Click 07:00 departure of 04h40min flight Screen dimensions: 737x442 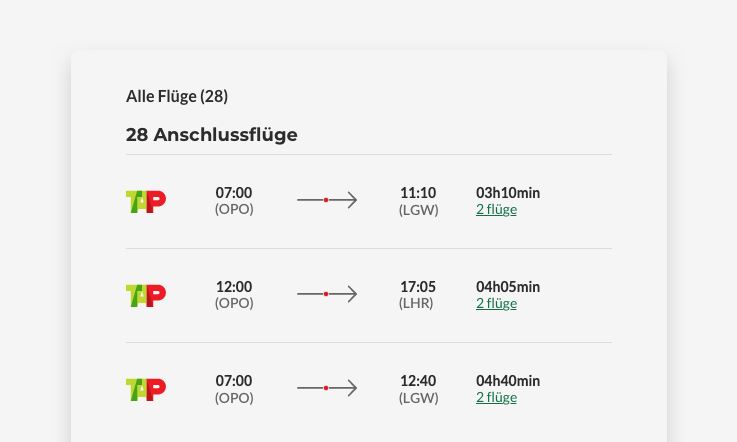click(x=234, y=380)
